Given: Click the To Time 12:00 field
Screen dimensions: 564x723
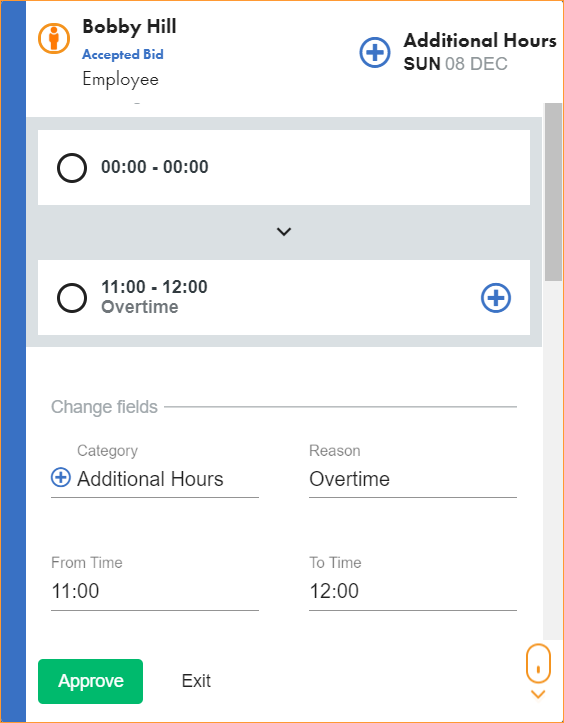Looking at the screenshot, I should tap(413, 591).
